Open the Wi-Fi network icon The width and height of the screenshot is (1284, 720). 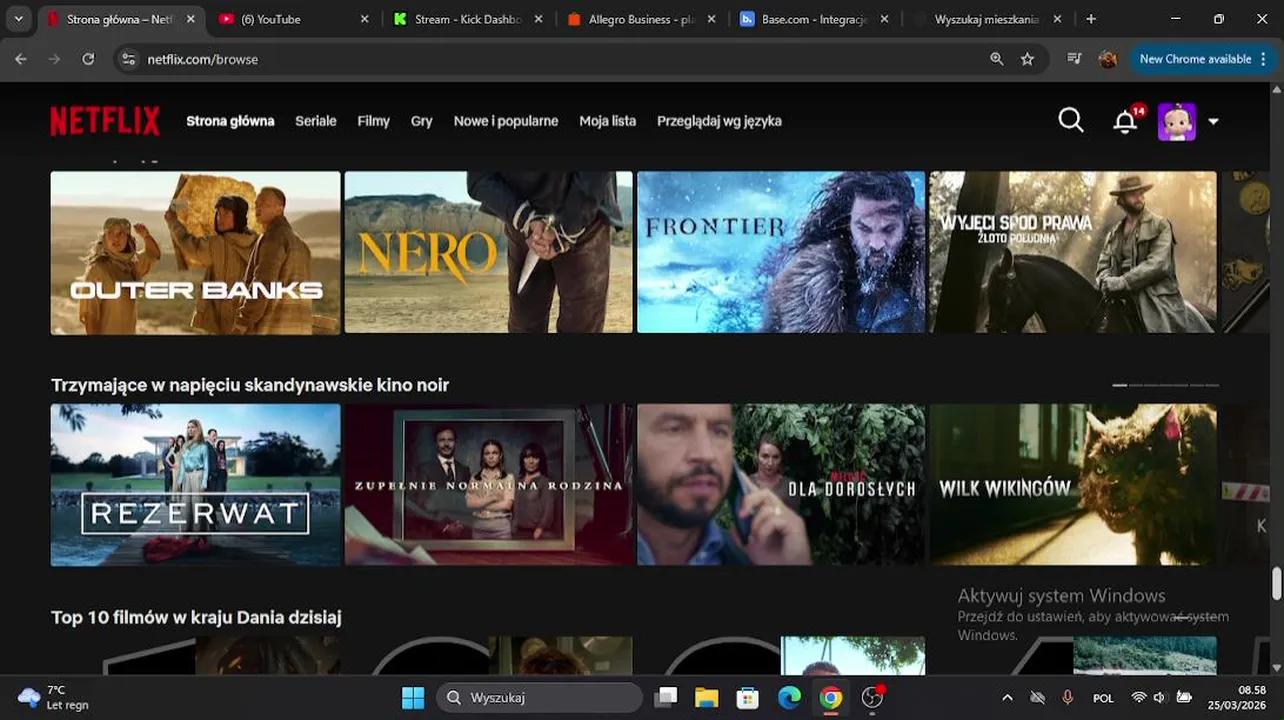(1138, 698)
